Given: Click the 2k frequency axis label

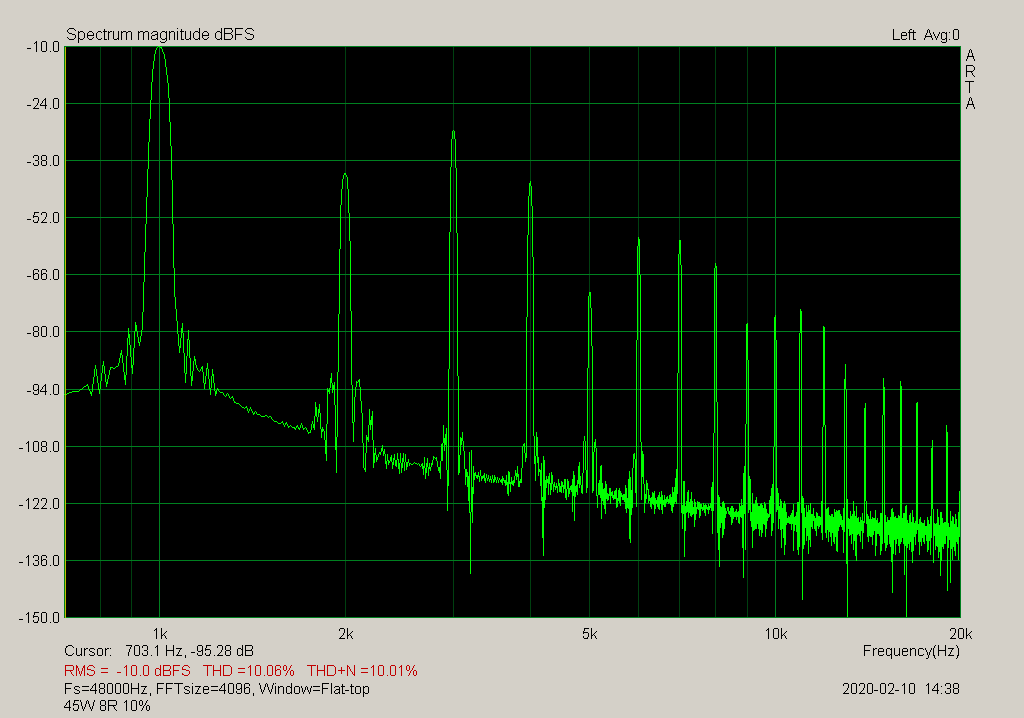Looking at the screenshot, I should [x=345, y=634].
